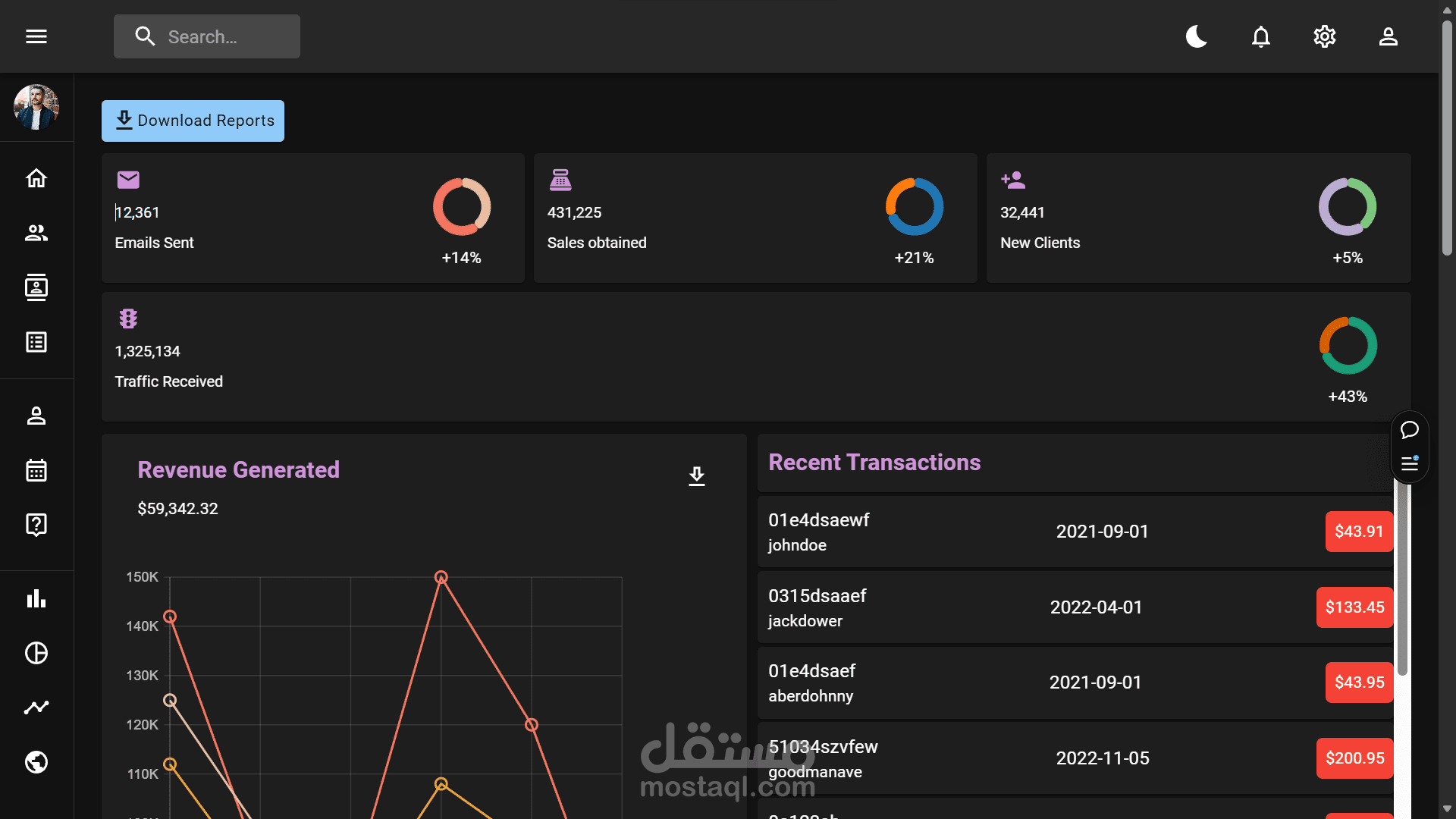
Task: Open the bar chart icon
Action: (36, 598)
